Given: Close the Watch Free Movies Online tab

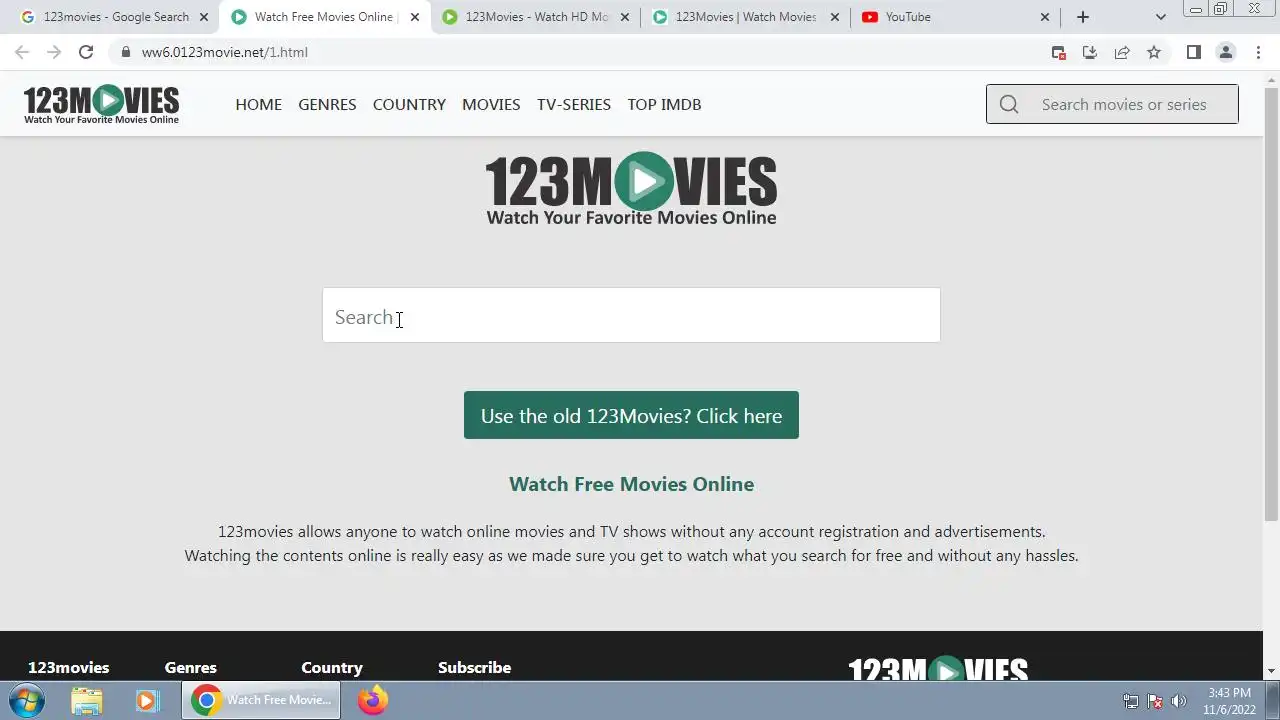Looking at the screenshot, I should click(415, 17).
